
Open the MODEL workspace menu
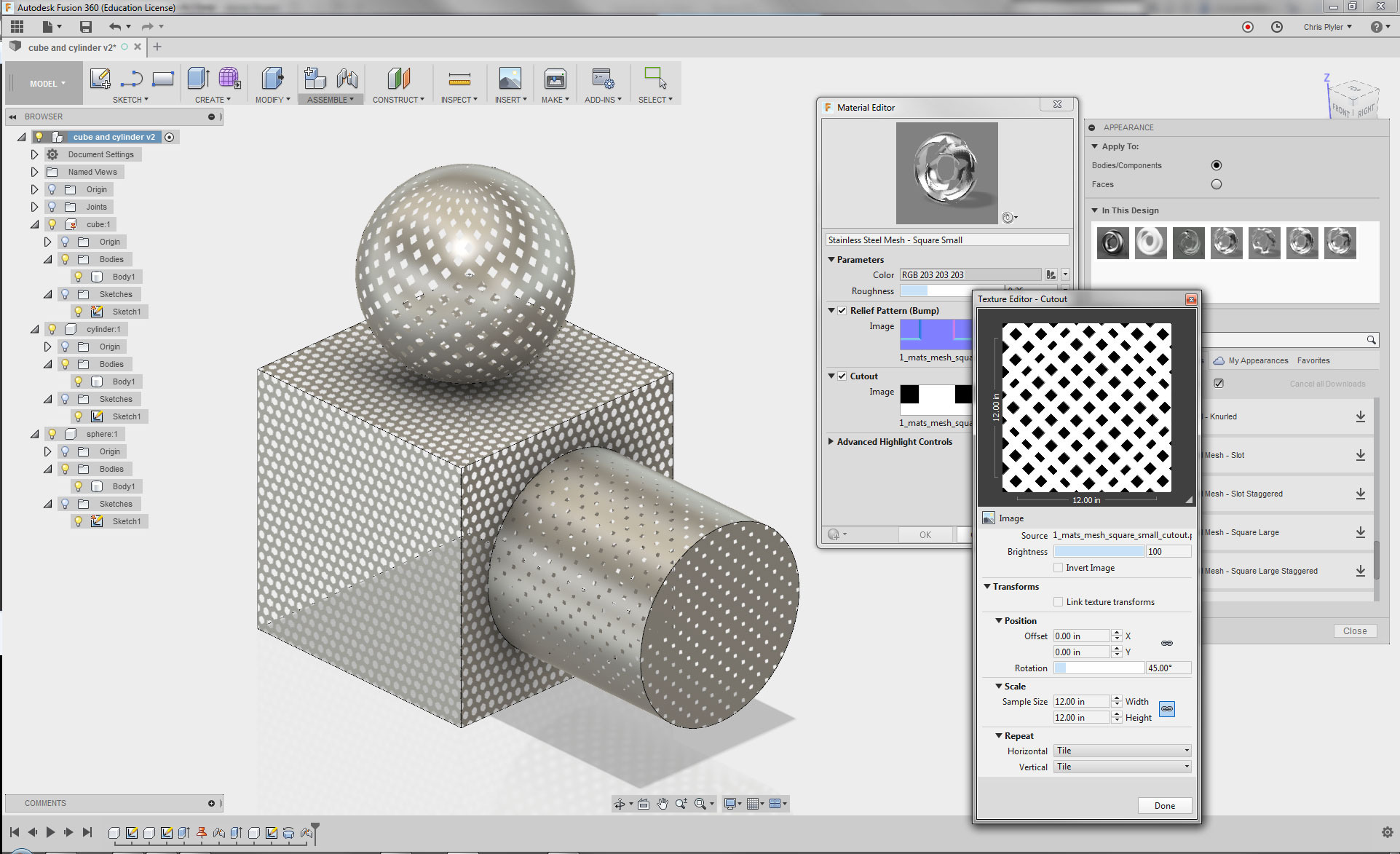(47, 84)
